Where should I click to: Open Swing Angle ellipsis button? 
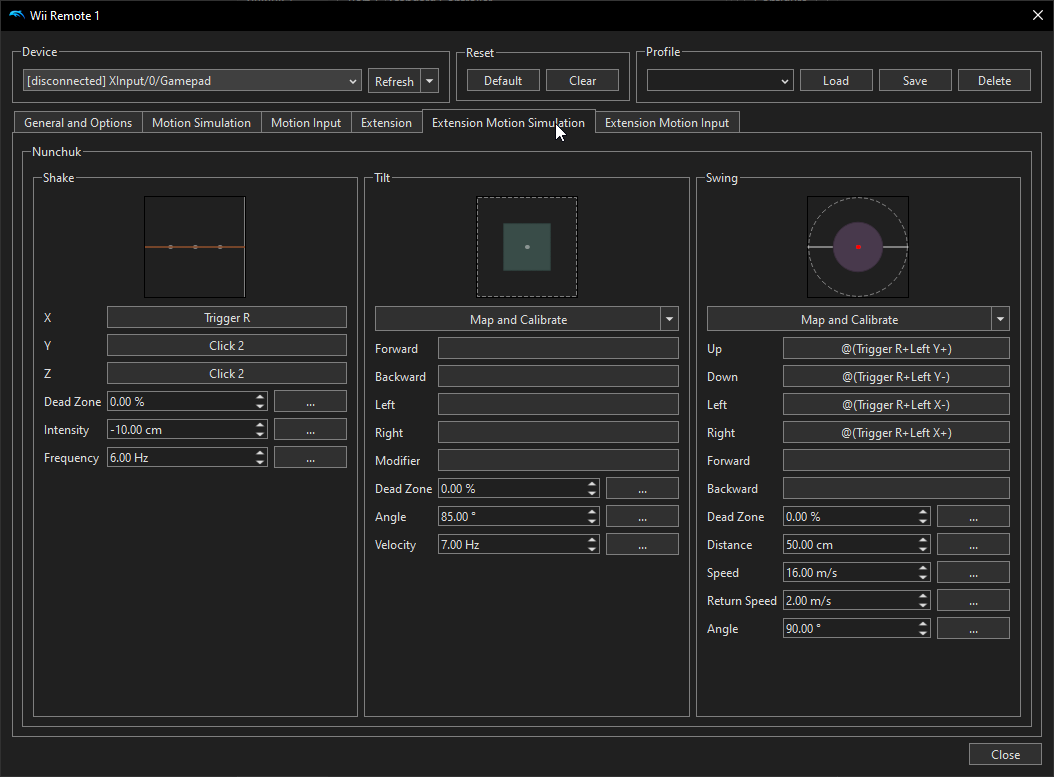pyautogui.click(x=973, y=629)
